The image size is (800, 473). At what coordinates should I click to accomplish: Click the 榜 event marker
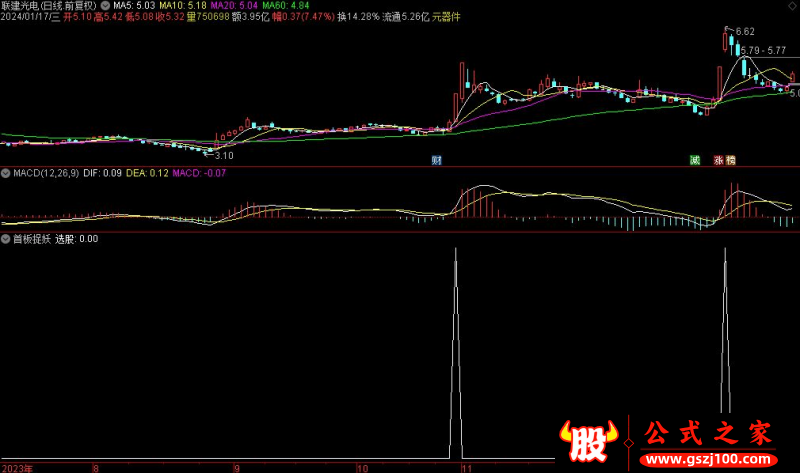[x=730, y=160]
